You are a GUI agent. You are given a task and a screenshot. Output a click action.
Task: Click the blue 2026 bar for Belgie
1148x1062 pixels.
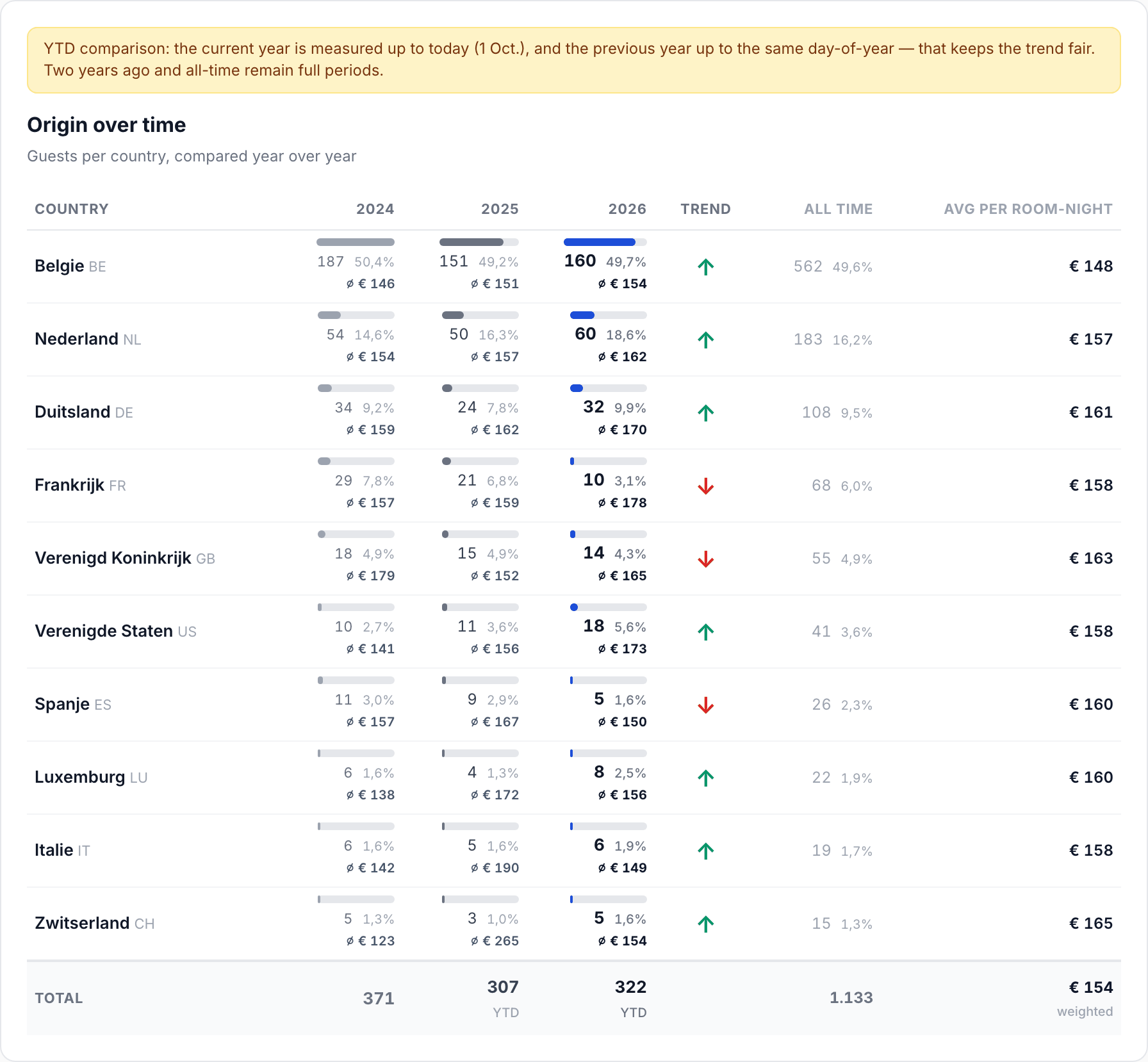point(600,242)
